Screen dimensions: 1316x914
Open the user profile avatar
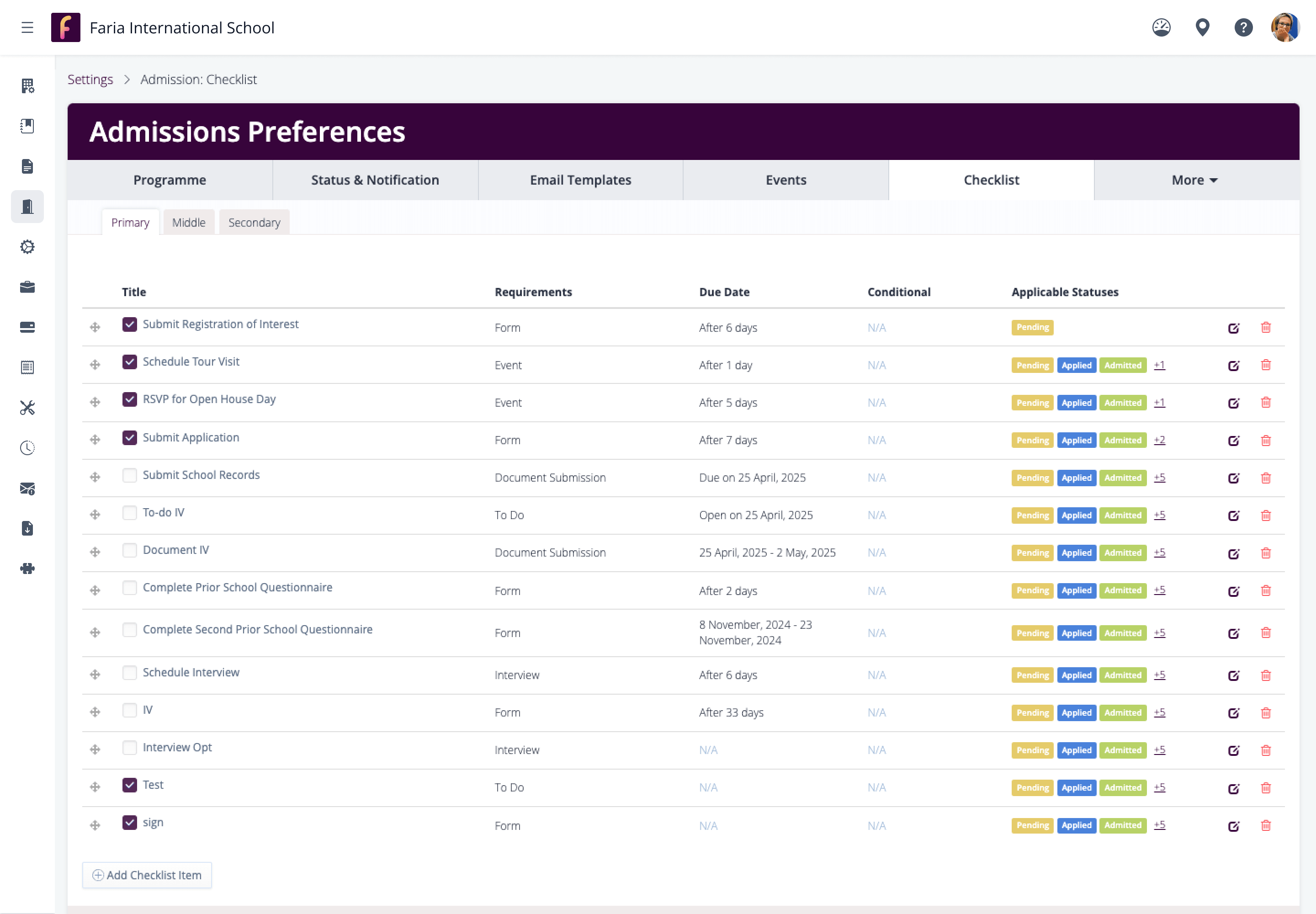(x=1284, y=27)
